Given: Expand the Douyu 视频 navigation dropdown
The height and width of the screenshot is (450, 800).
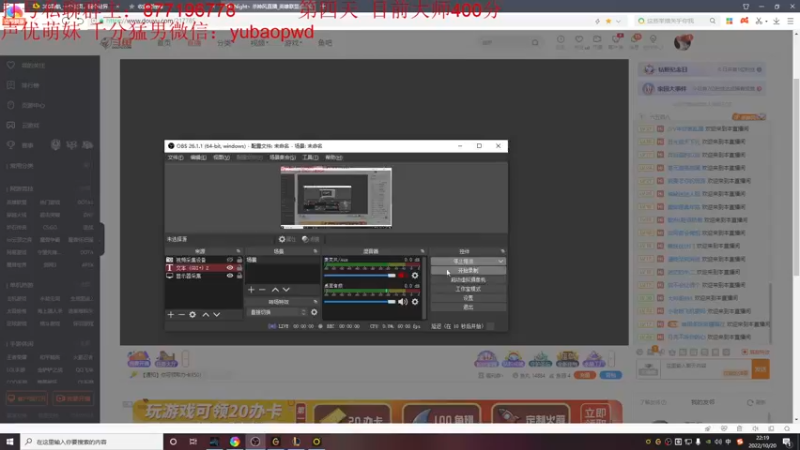Looking at the screenshot, I should click(259, 43).
